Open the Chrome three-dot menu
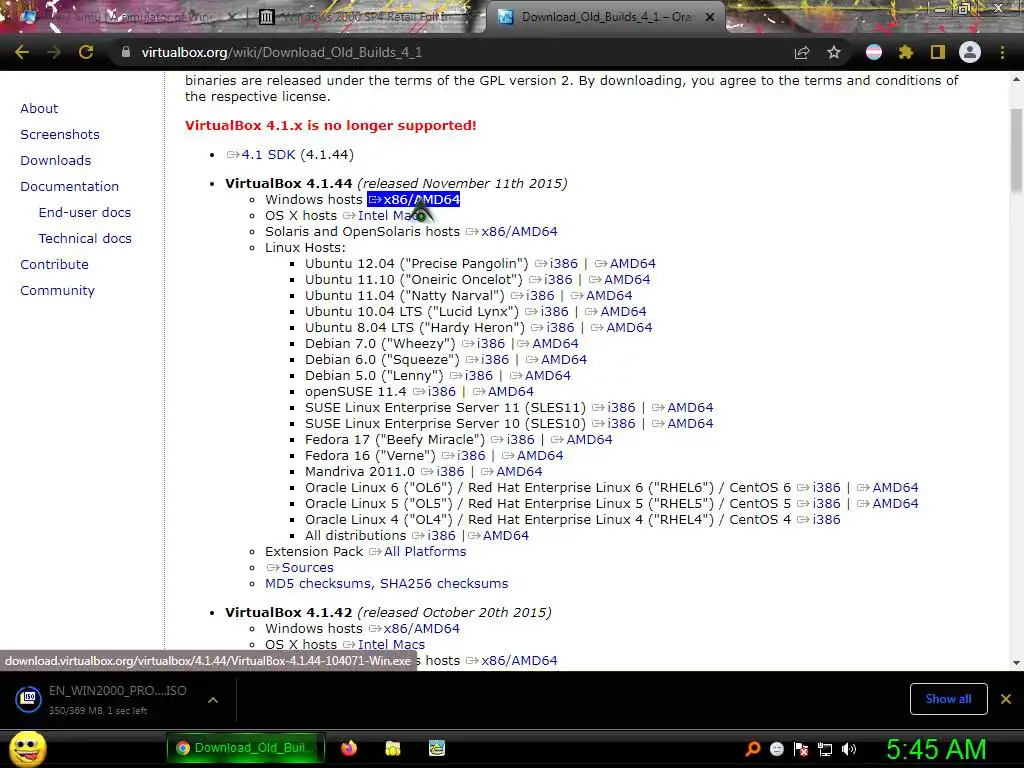Image resolution: width=1024 pixels, height=768 pixels. point(1002,52)
